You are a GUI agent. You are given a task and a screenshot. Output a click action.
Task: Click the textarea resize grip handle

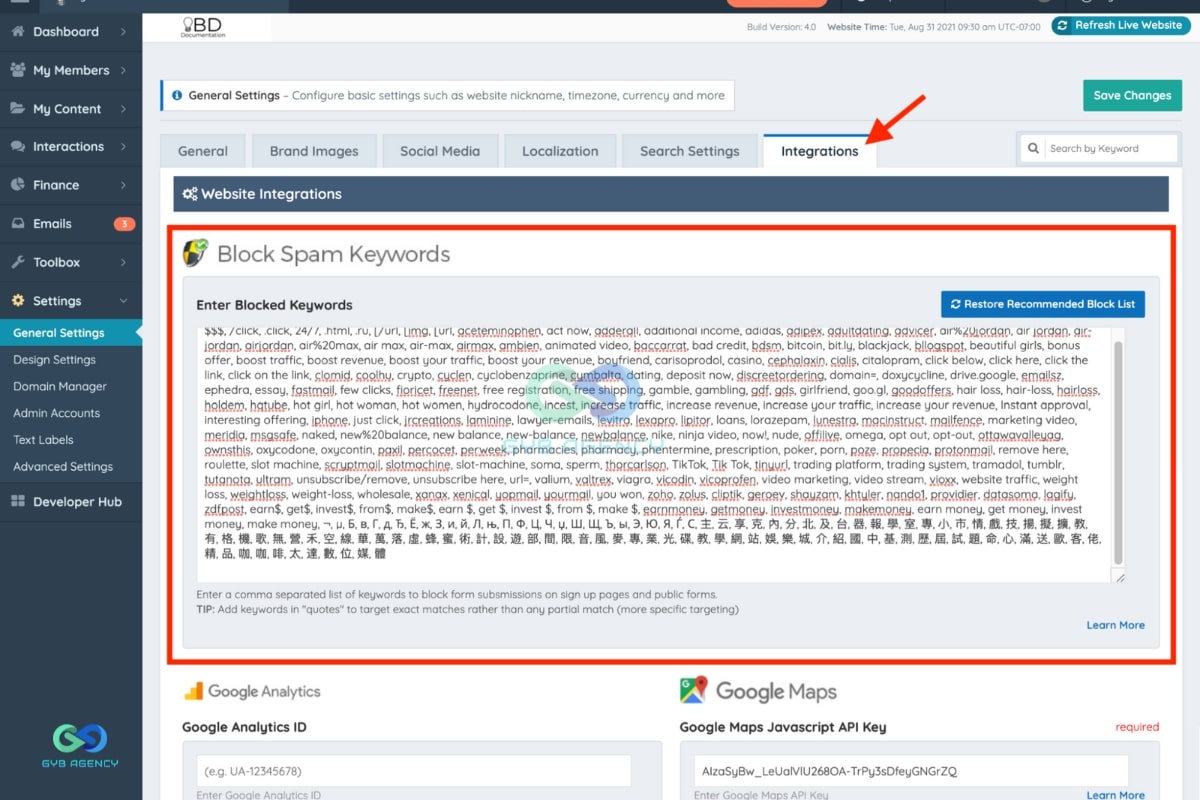(x=1120, y=577)
